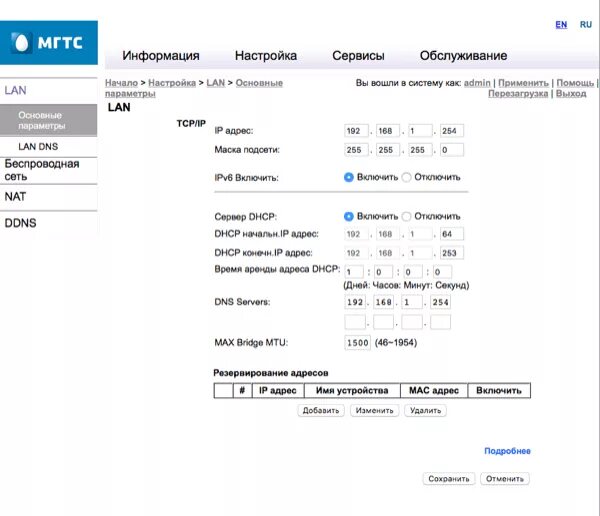Enable DHCP server Включить radio
Screen dimensions: 600x516
coord(349,216)
